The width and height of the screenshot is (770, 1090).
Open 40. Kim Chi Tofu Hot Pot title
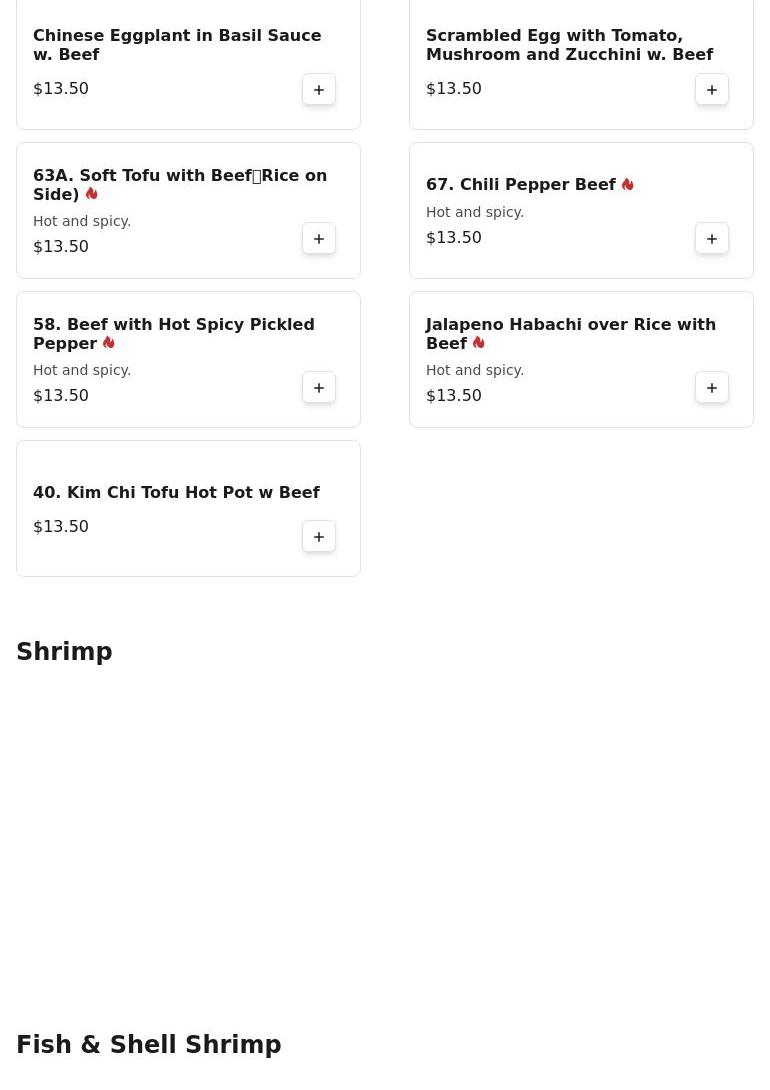[x=176, y=492]
